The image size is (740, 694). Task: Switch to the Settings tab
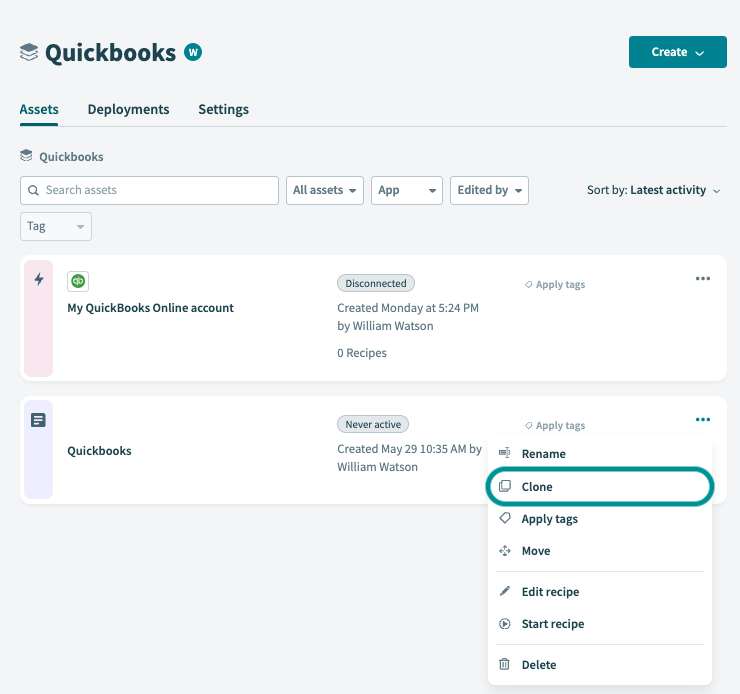[223, 109]
